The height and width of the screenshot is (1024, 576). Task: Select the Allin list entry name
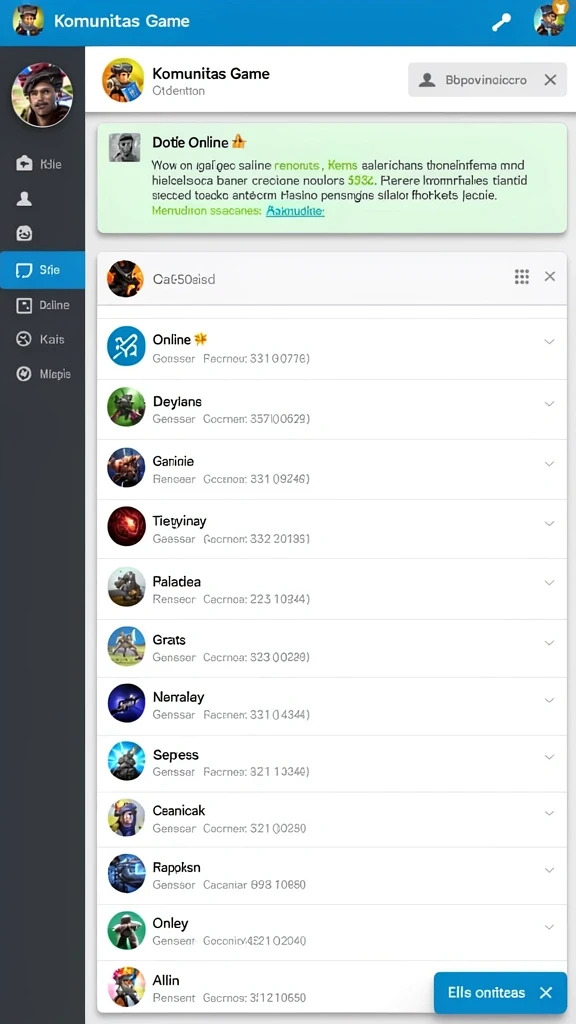point(166,980)
